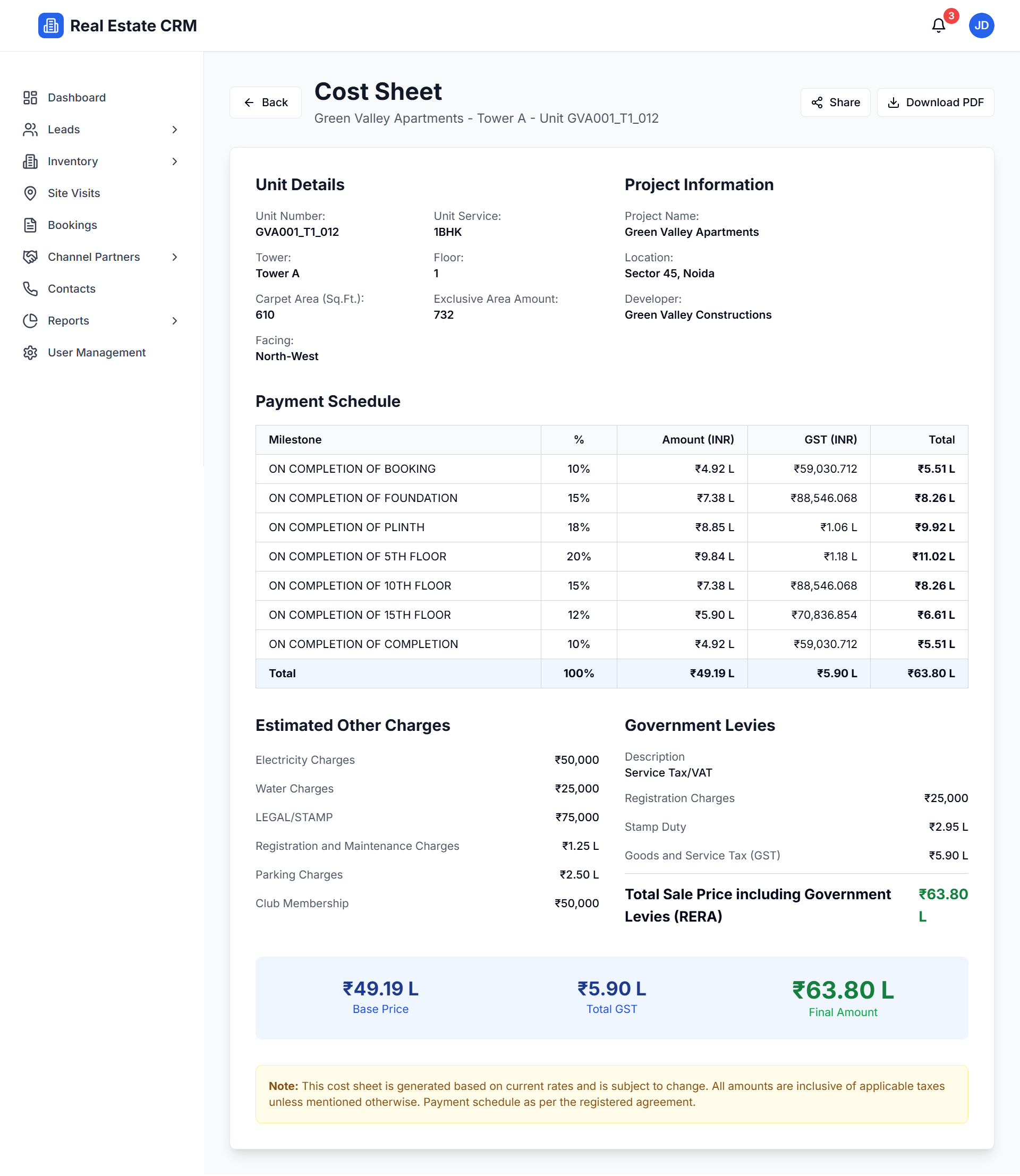
Task: Click the User Management gear icon
Action: click(30, 352)
